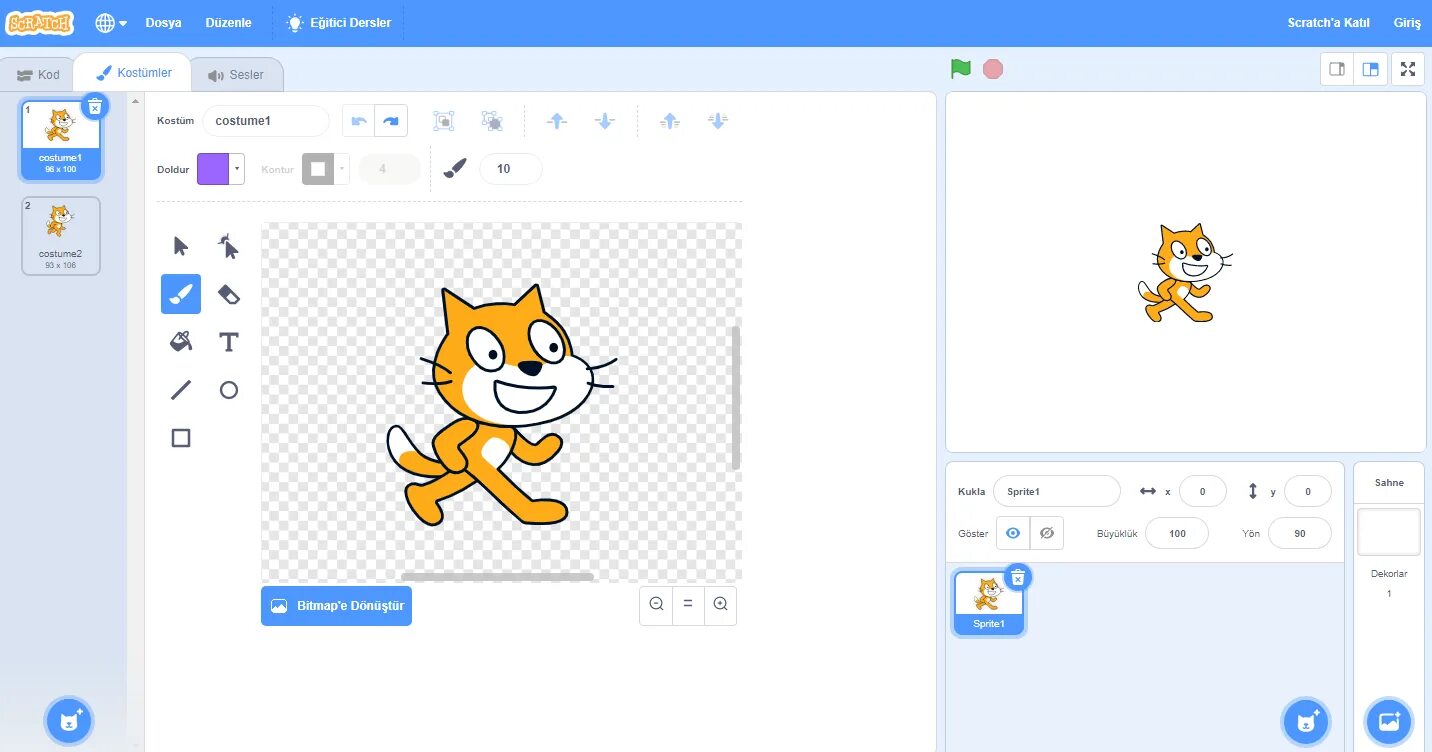Click the send backward arrow icon
1432x752 pixels.
[605, 121]
